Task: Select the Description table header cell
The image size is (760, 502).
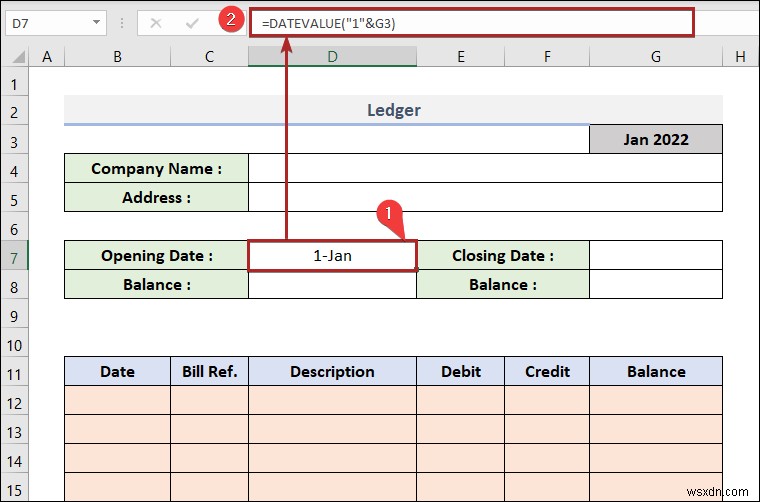Action: [x=332, y=372]
